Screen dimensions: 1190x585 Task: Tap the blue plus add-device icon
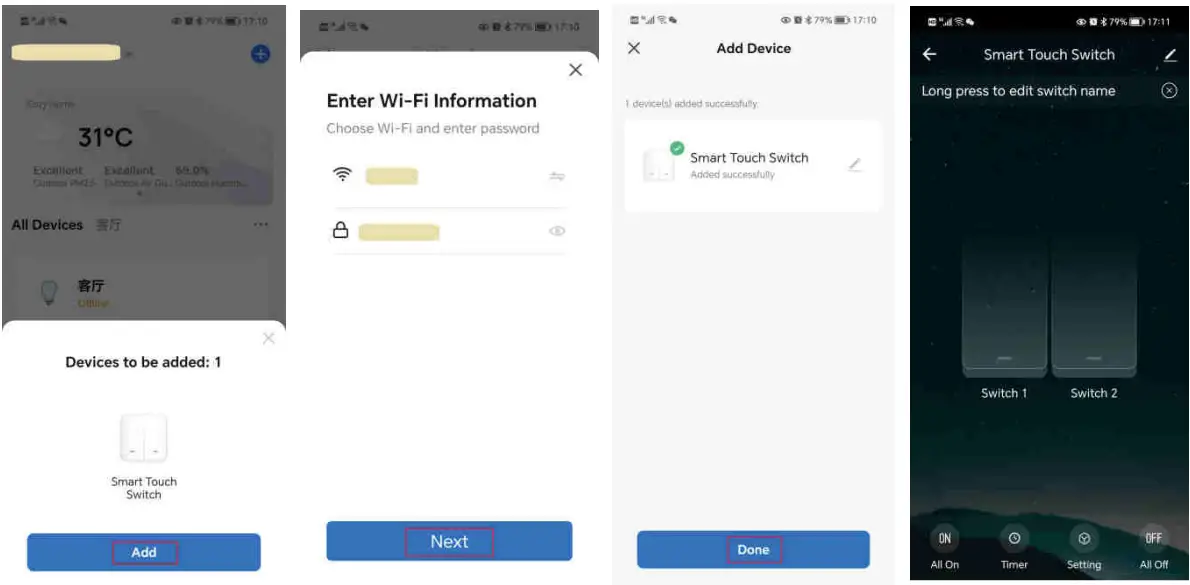coord(260,54)
